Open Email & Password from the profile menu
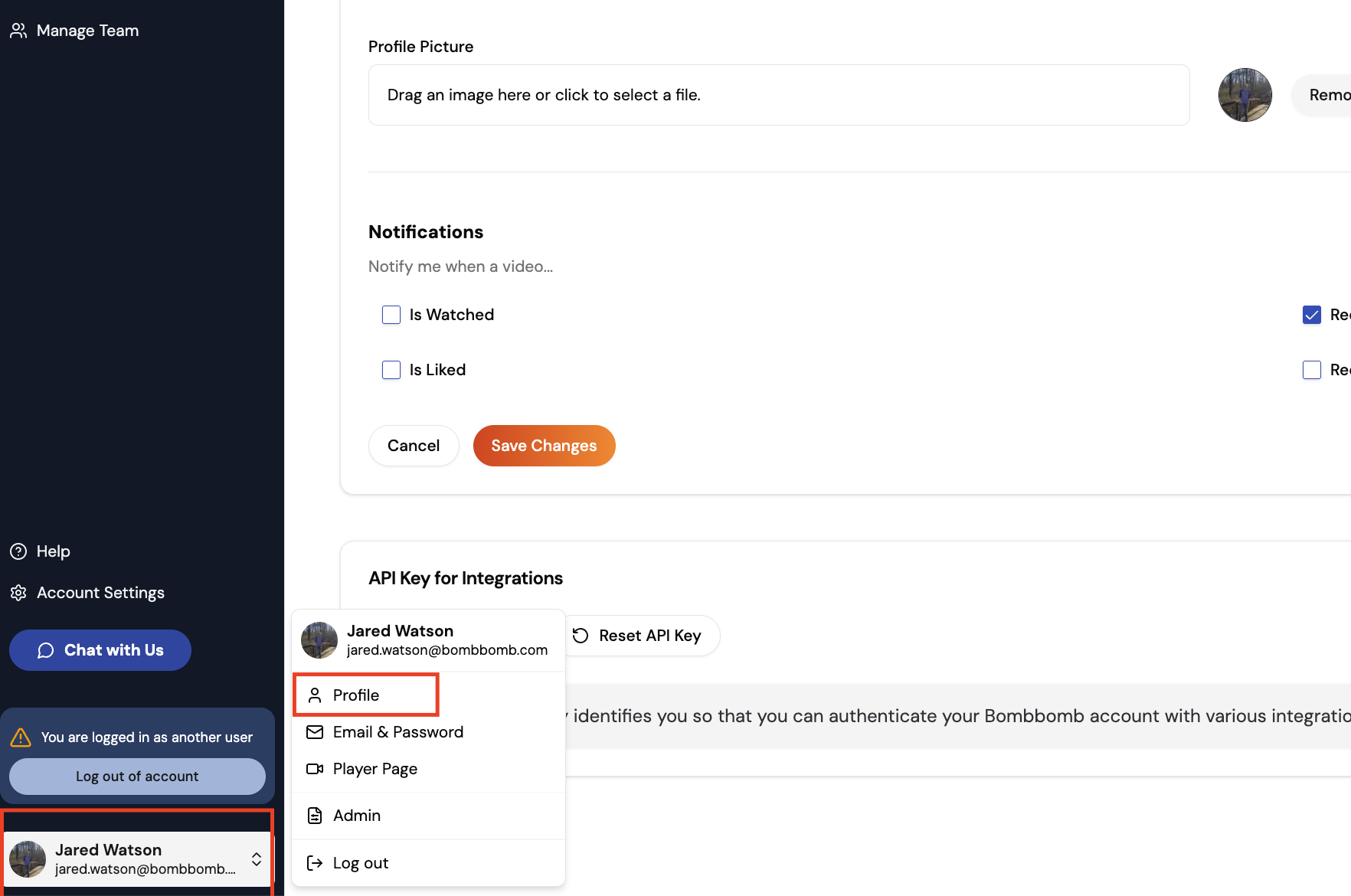 [x=397, y=731]
